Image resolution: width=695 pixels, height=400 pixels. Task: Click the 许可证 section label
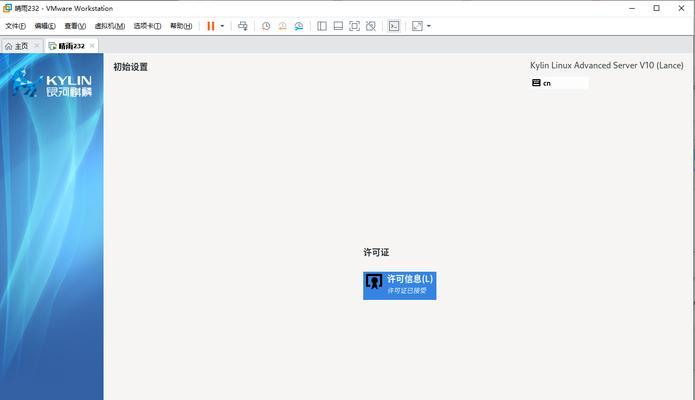click(376, 252)
